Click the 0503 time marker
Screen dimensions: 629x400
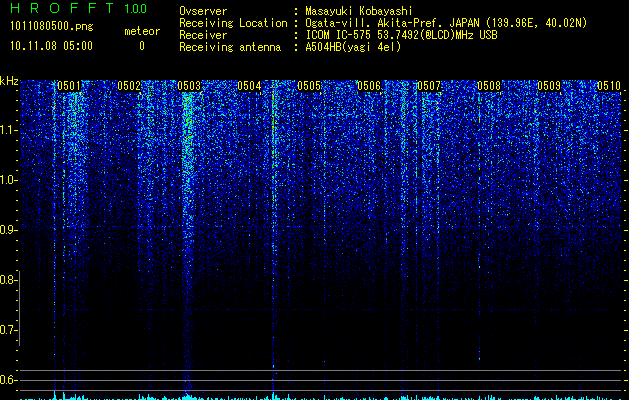click(189, 86)
